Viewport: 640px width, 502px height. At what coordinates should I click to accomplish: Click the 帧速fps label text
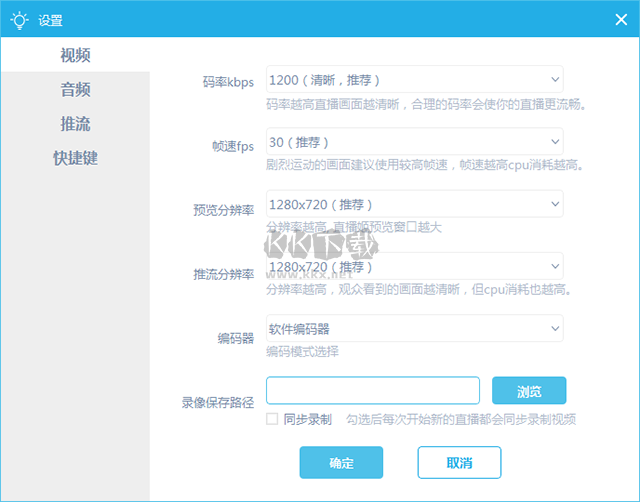pos(233,146)
